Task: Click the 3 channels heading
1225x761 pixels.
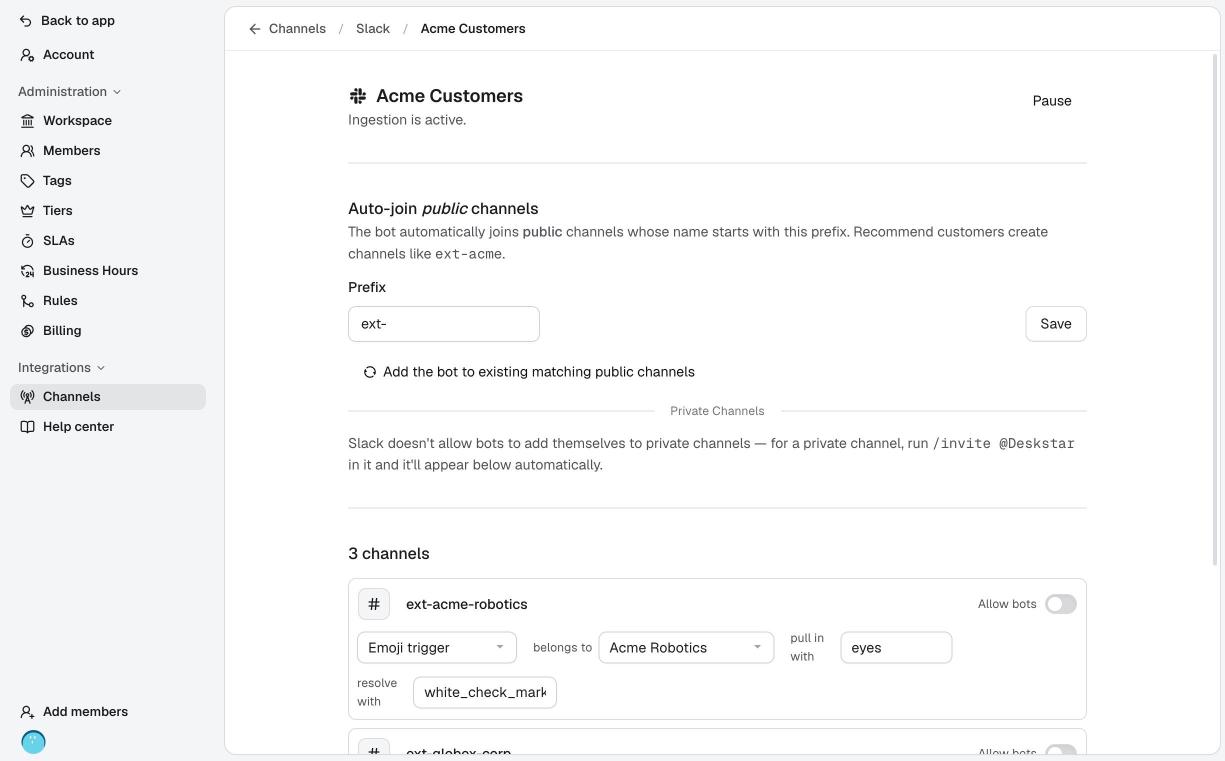Action: coord(389,554)
